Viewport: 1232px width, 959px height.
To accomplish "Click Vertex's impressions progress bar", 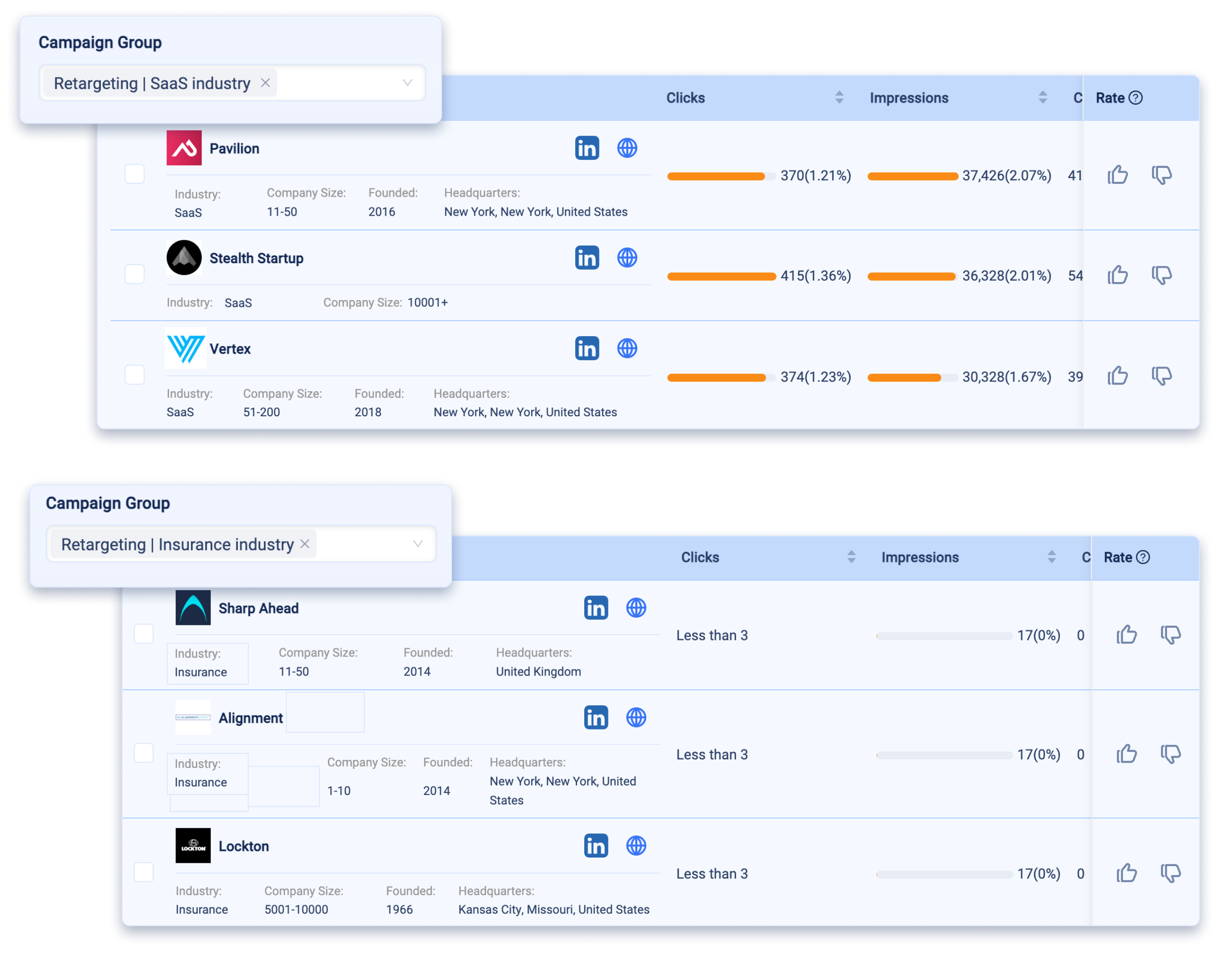I will tap(912, 377).
